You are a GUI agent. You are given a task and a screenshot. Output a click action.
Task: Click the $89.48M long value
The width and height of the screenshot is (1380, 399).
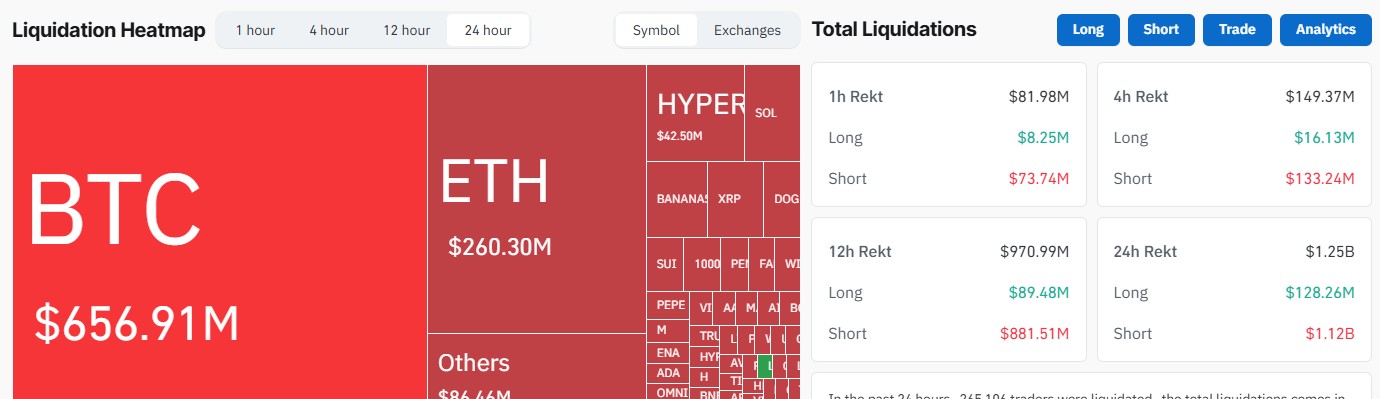coord(1039,293)
